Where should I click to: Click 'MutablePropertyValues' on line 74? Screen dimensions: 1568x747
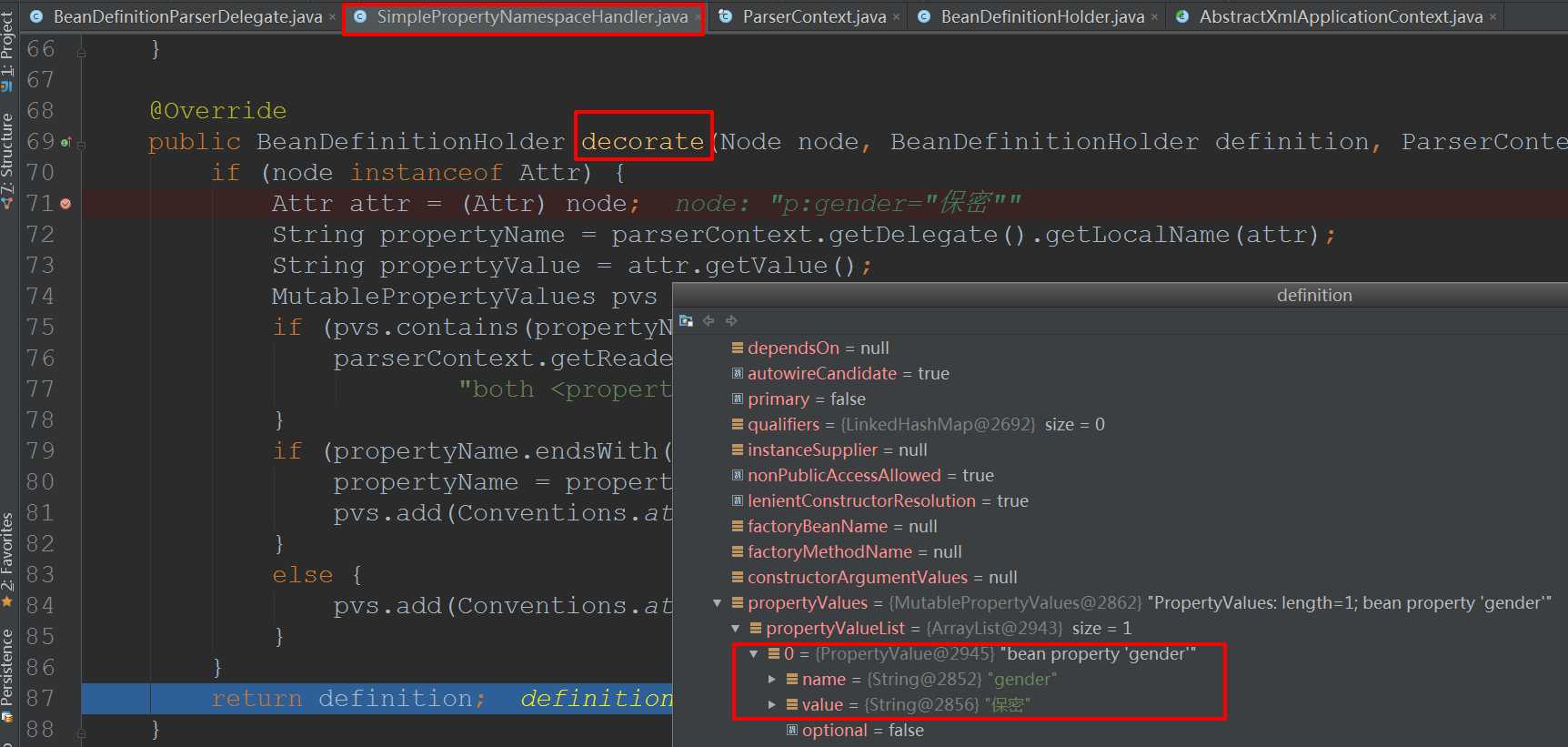pos(434,297)
